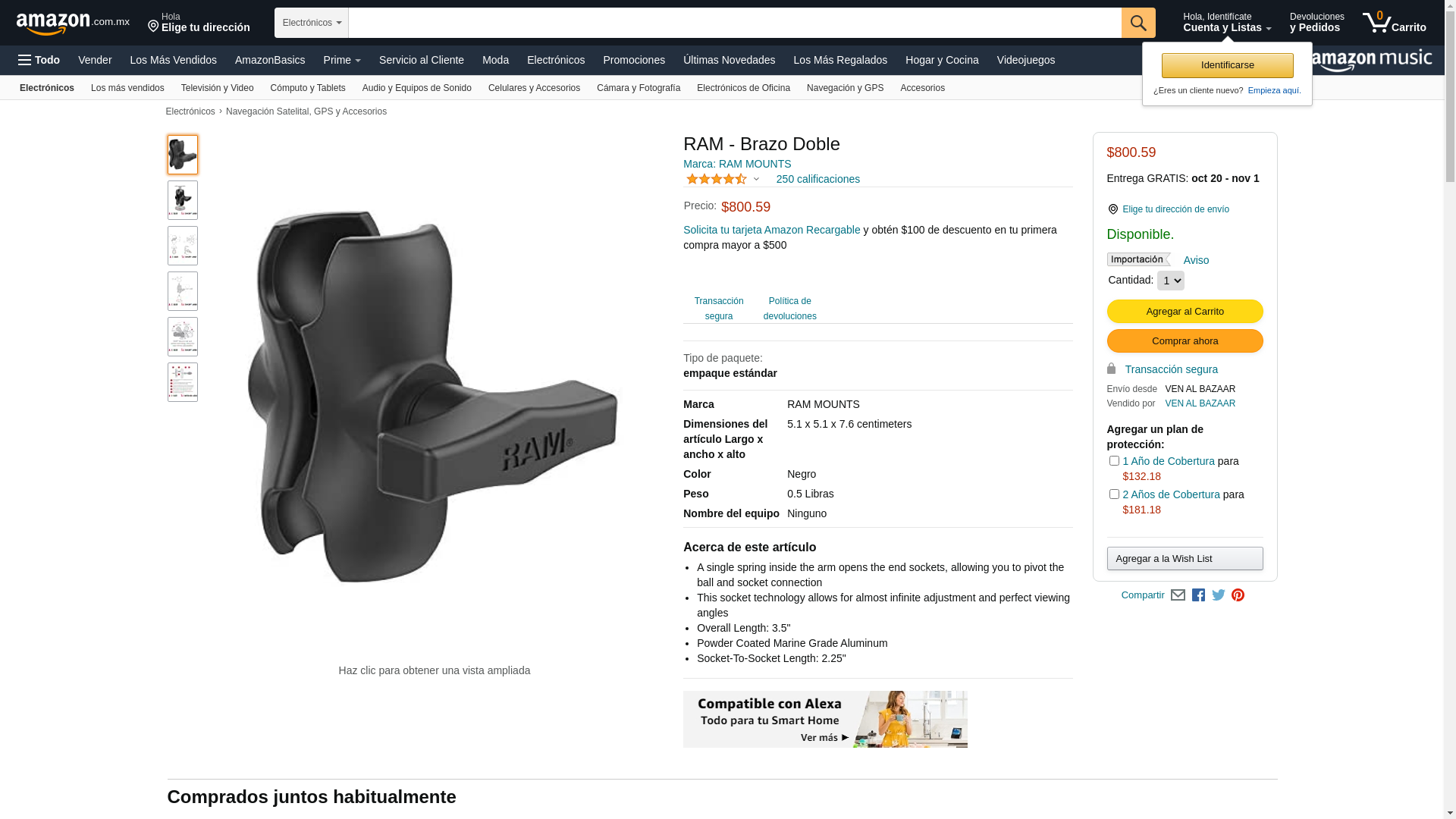Select the second product thumbnail image
The image size is (1456, 819).
[x=183, y=200]
